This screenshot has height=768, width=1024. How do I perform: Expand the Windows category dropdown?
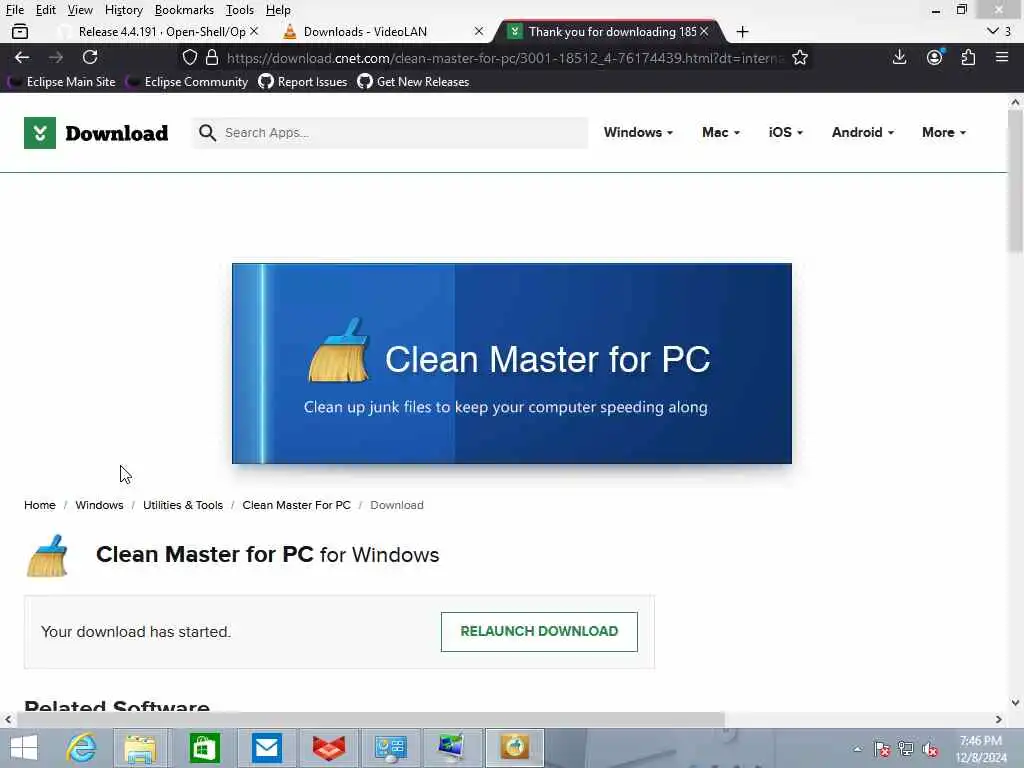(x=638, y=133)
